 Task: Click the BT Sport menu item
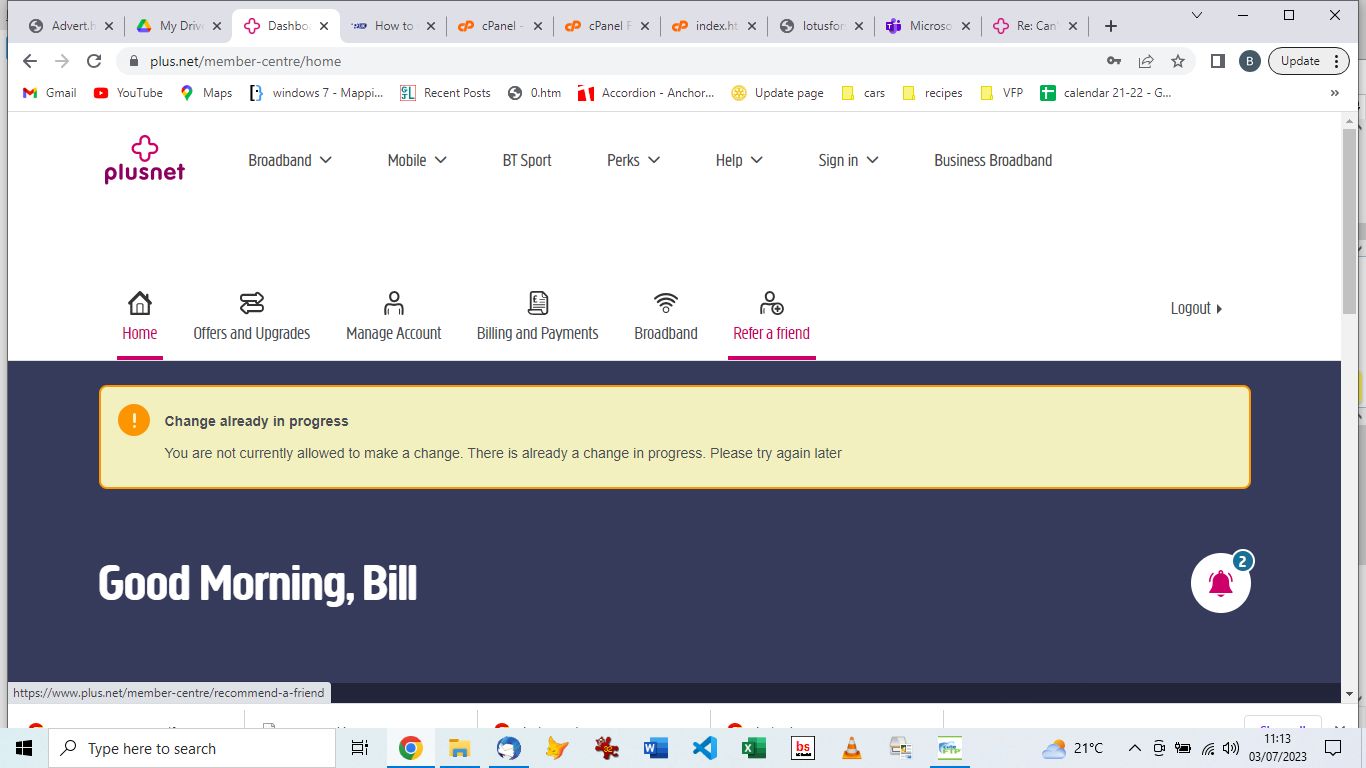[x=527, y=160]
